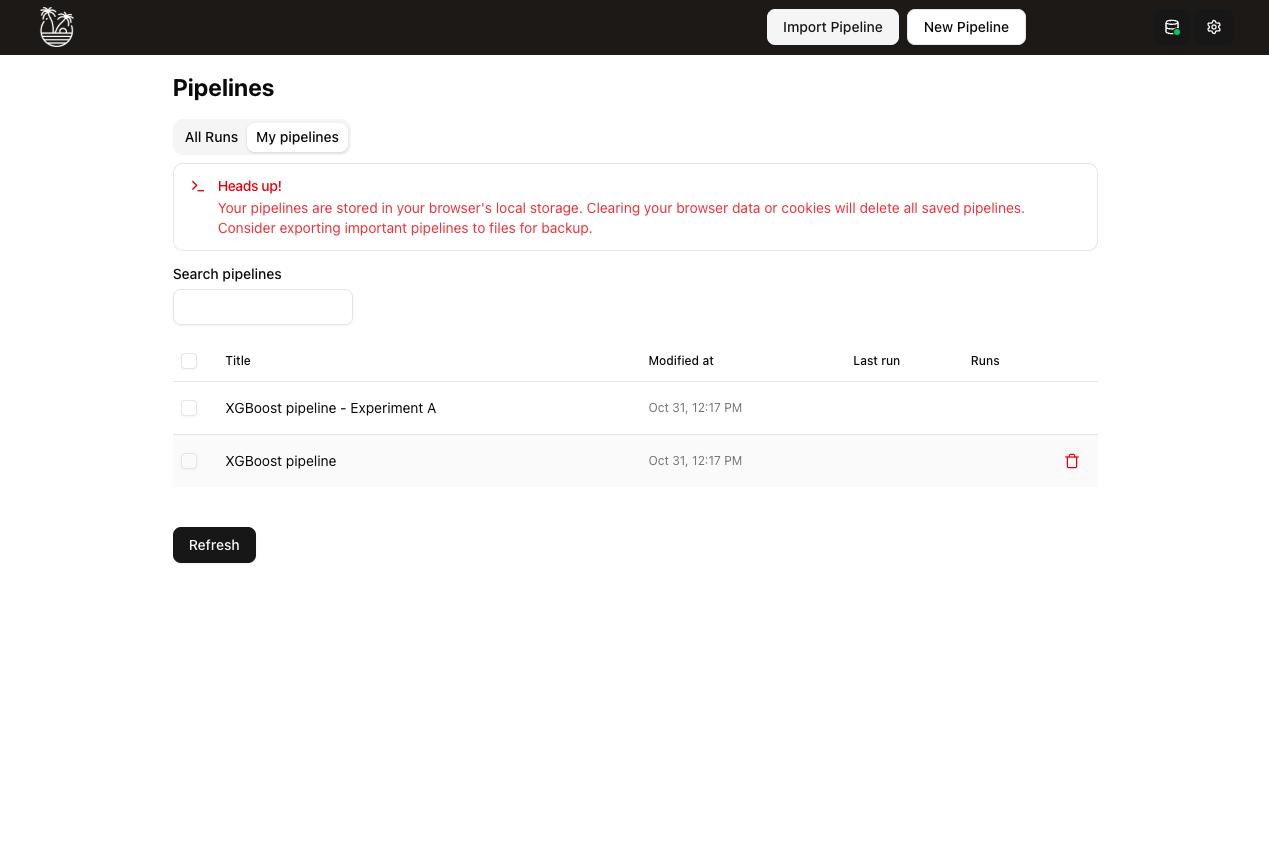Viewport: 1269px width, 845px height.
Task: Click the Last run column header
Action: point(876,361)
